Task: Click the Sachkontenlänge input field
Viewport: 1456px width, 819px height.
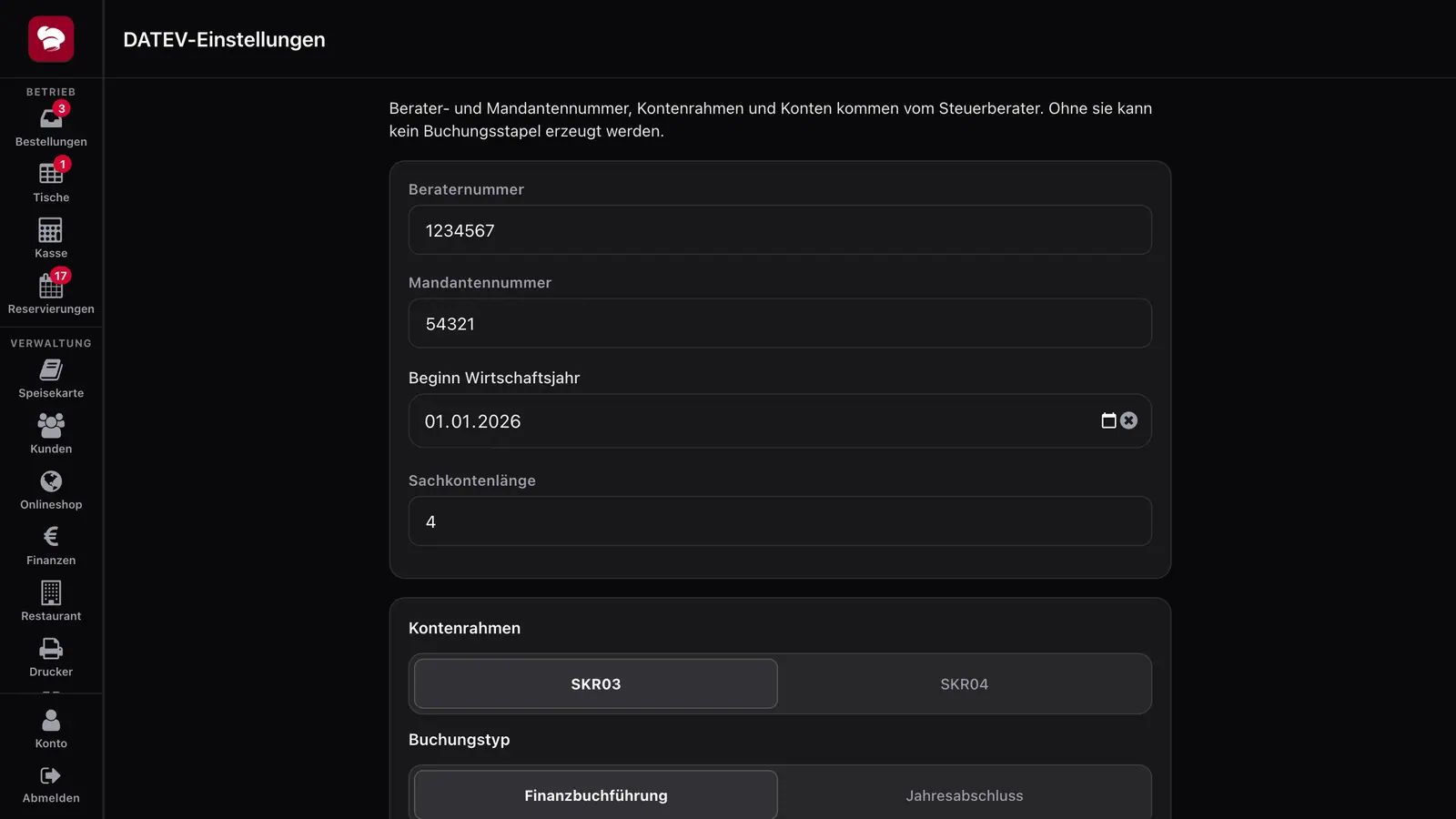Action: (x=780, y=521)
